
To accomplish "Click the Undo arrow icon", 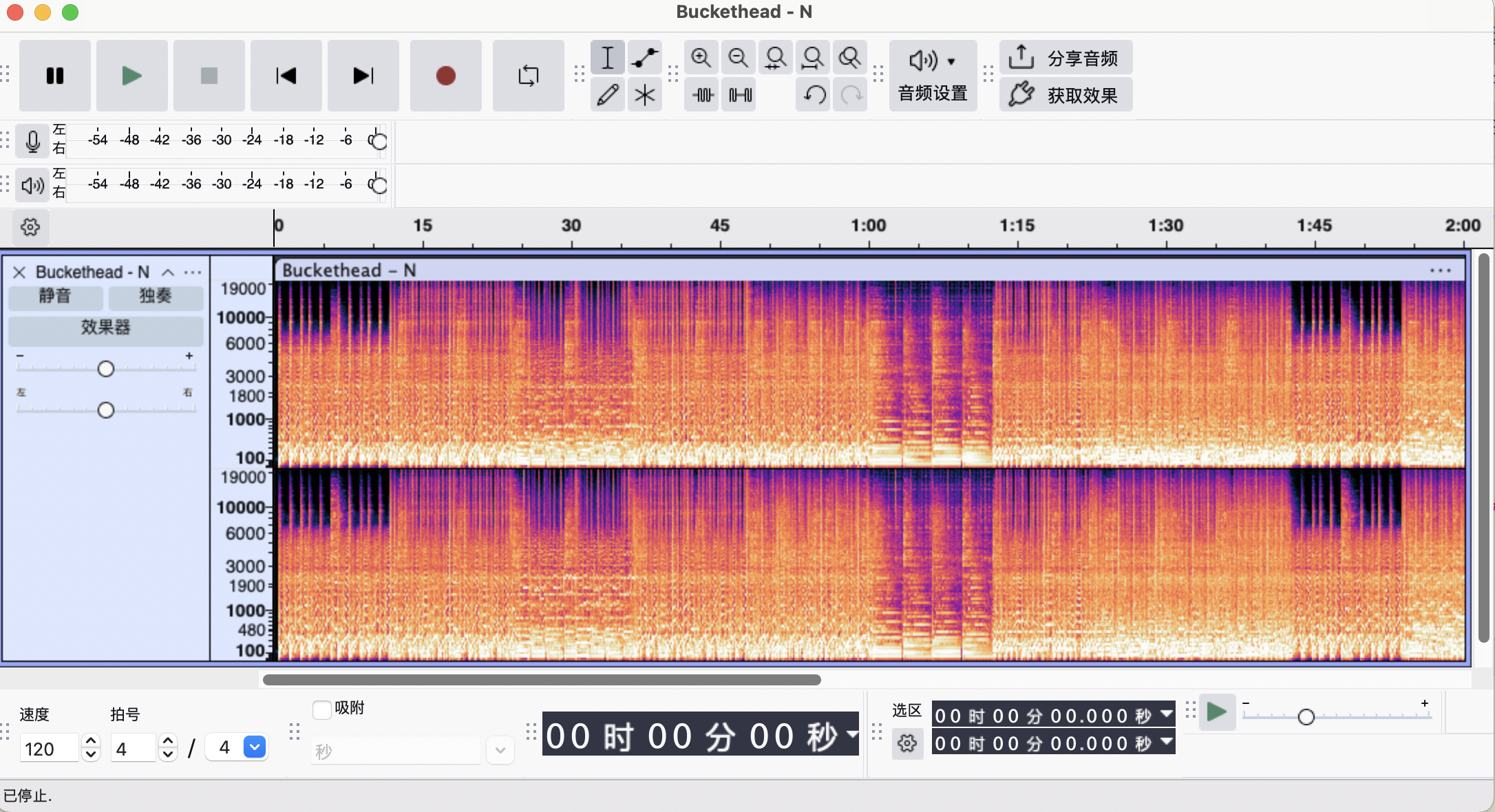I will click(x=814, y=95).
